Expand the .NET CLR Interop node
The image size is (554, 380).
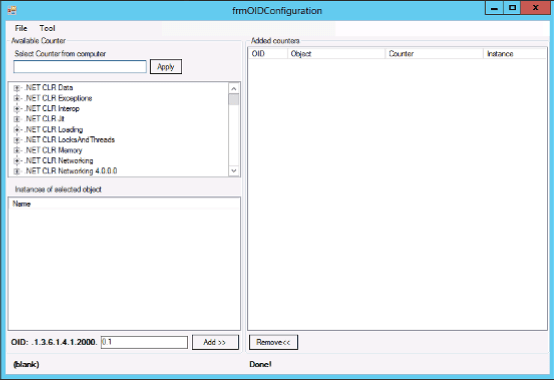[17, 108]
